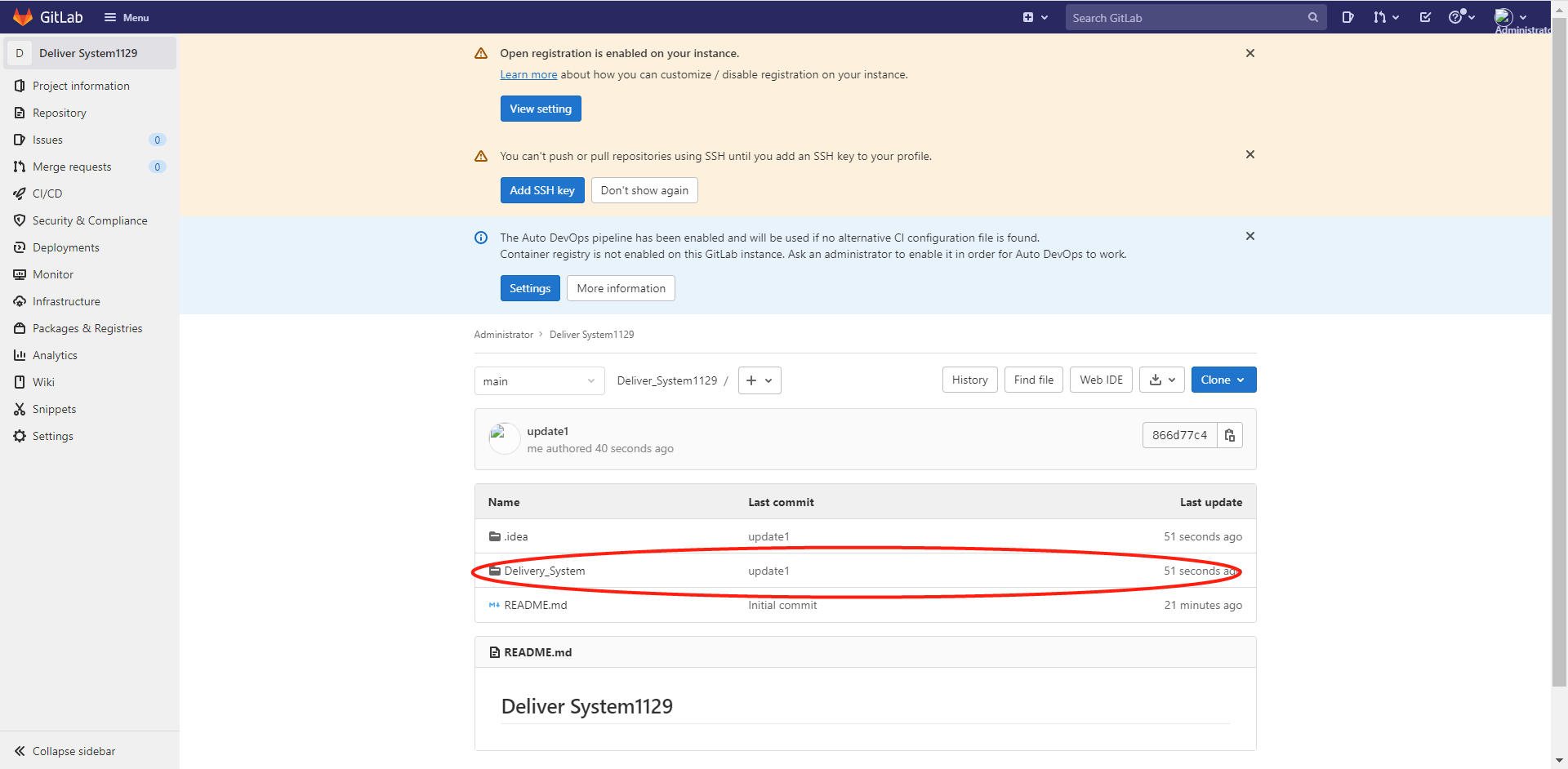Open the Menu hamburger button
This screenshot has width=1568, height=769.
click(x=127, y=17)
